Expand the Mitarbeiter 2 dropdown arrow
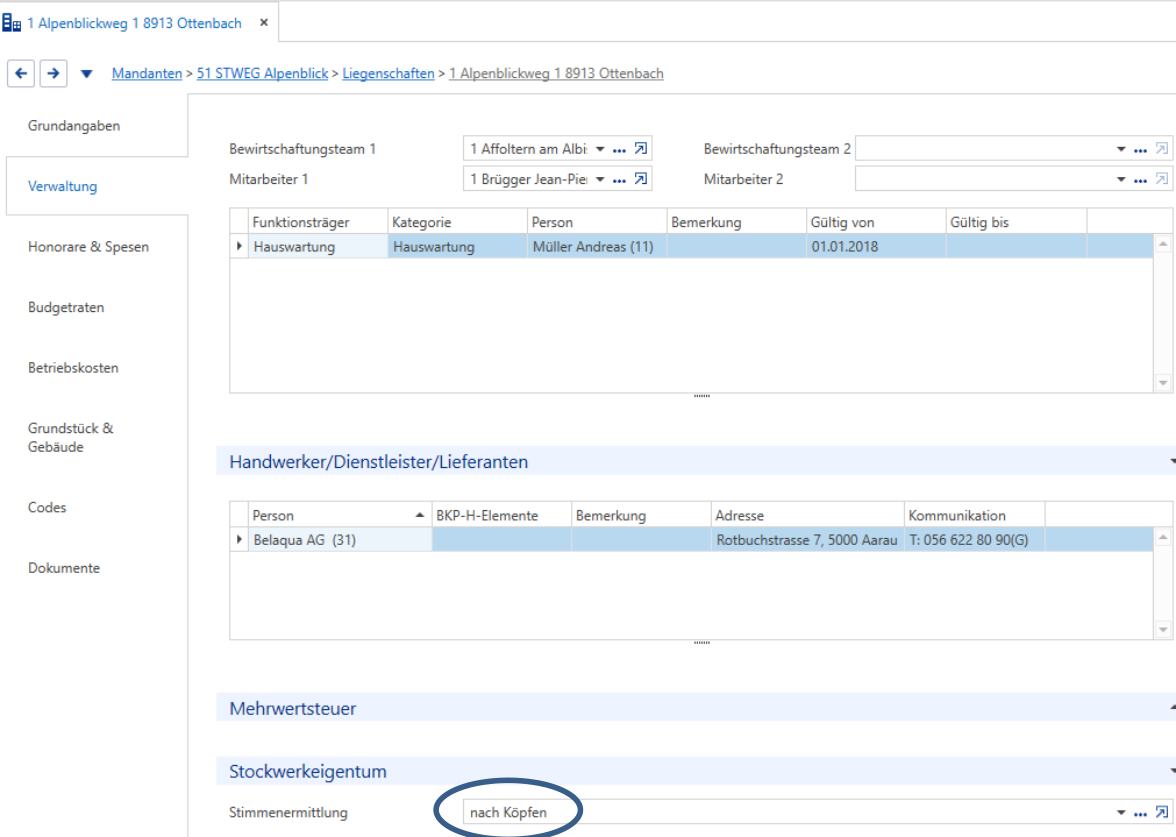This screenshot has height=837, width=1176. (x=1121, y=179)
